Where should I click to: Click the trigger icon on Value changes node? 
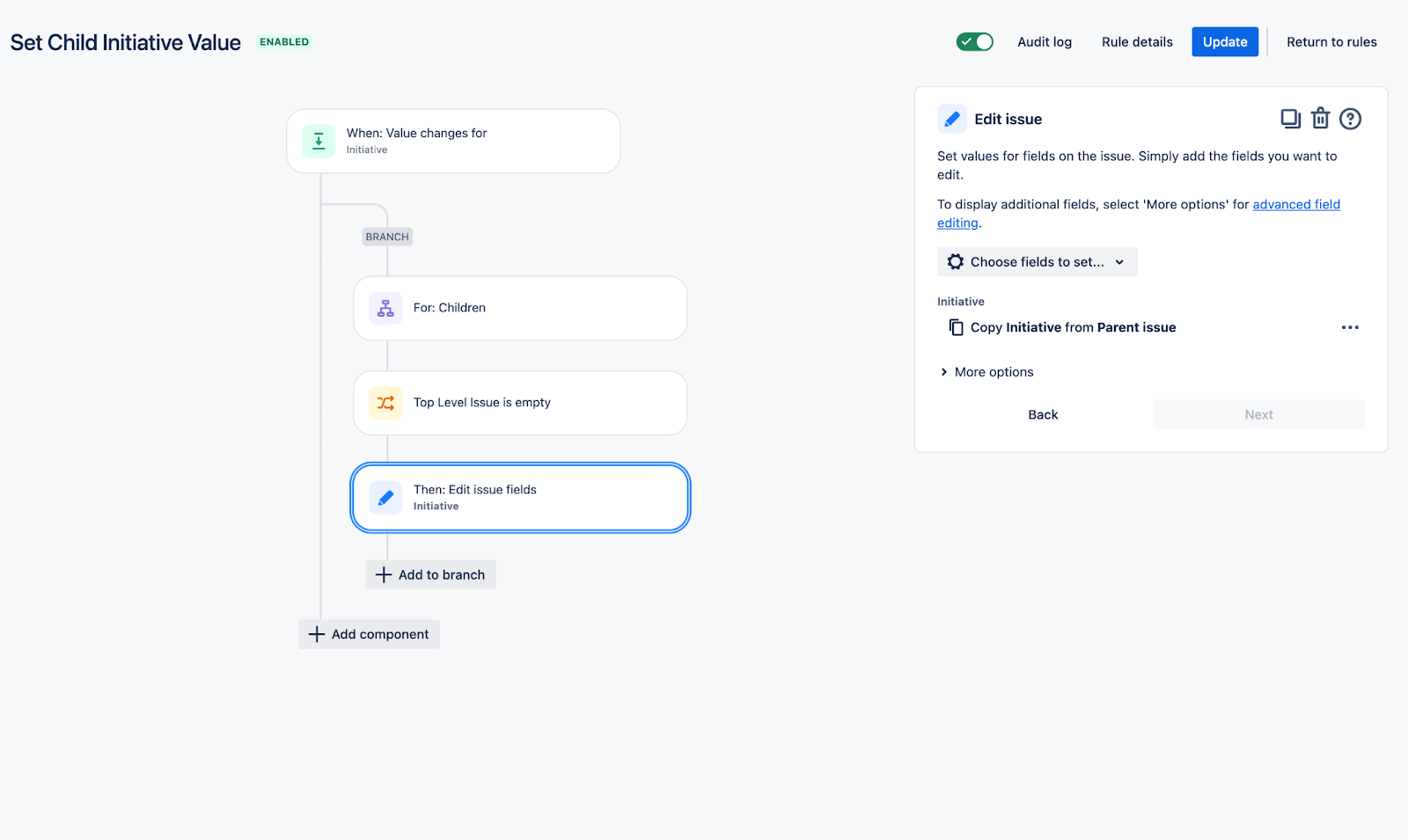point(319,141)
